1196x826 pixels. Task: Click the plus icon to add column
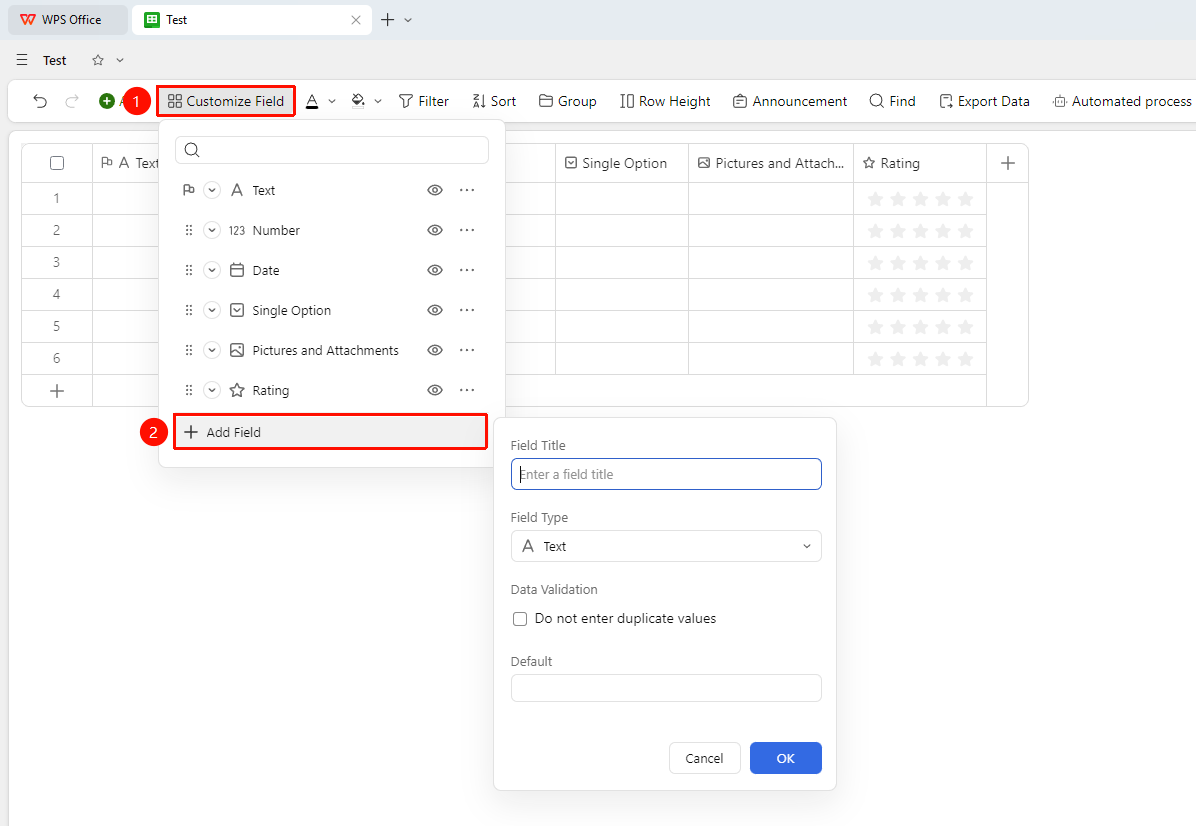[1008, 163]
